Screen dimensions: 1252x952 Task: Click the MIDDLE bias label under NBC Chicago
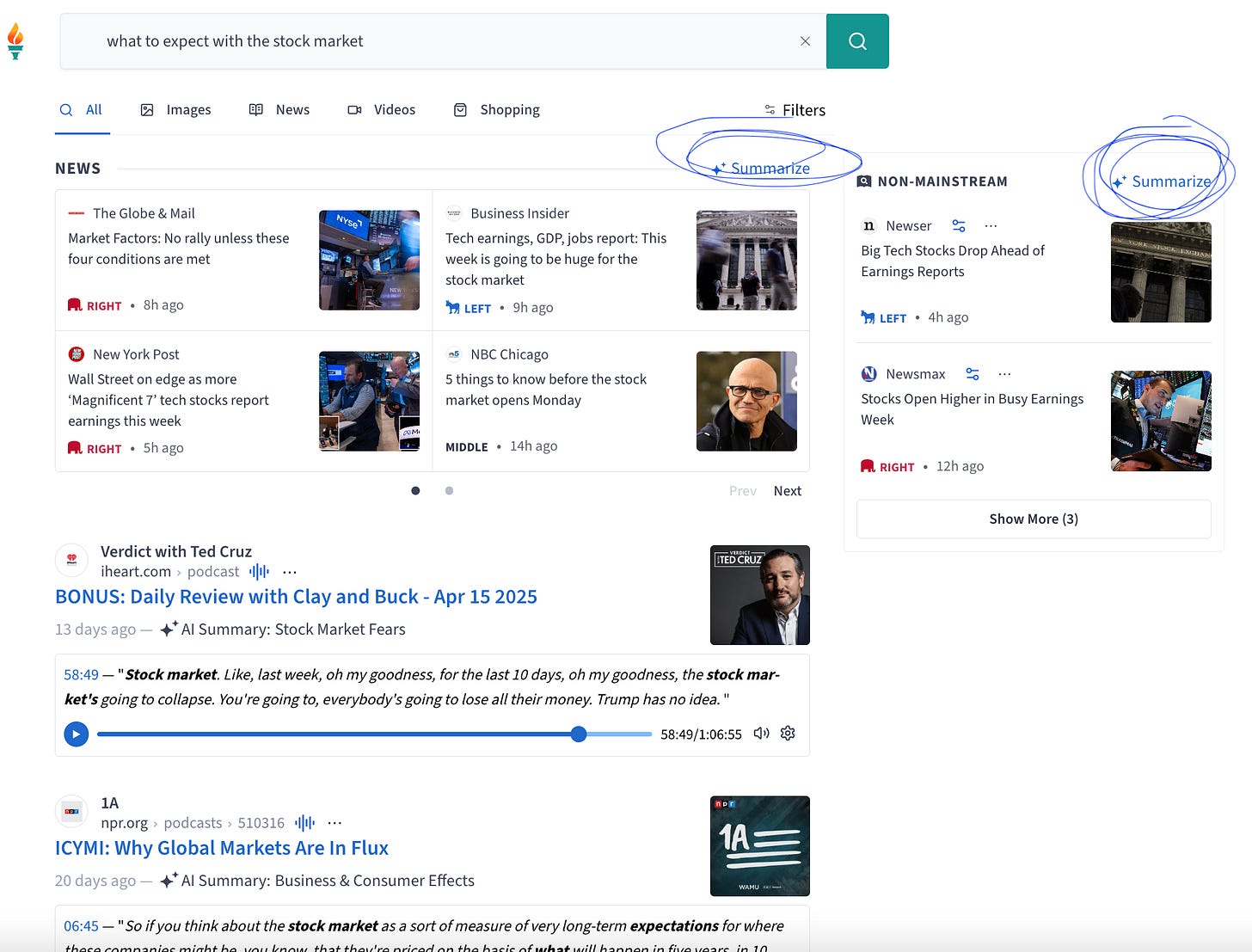(467, 447)
